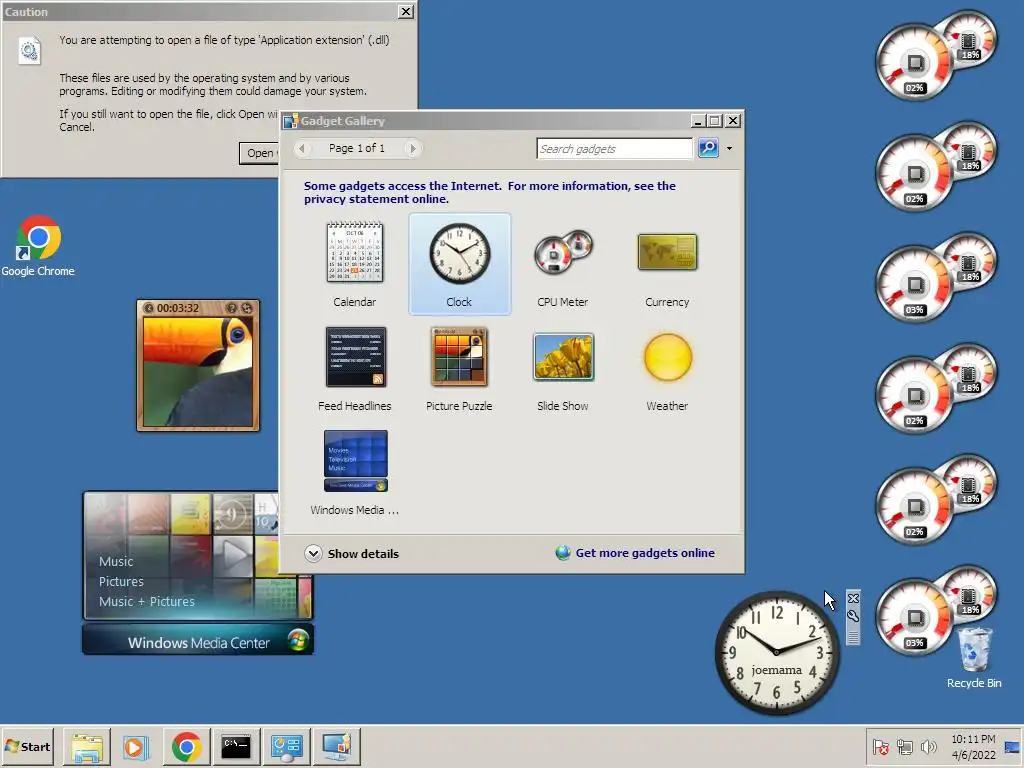Select the Weather gadget
Screen dimensions: 1024x768
[x=667, y=368]
